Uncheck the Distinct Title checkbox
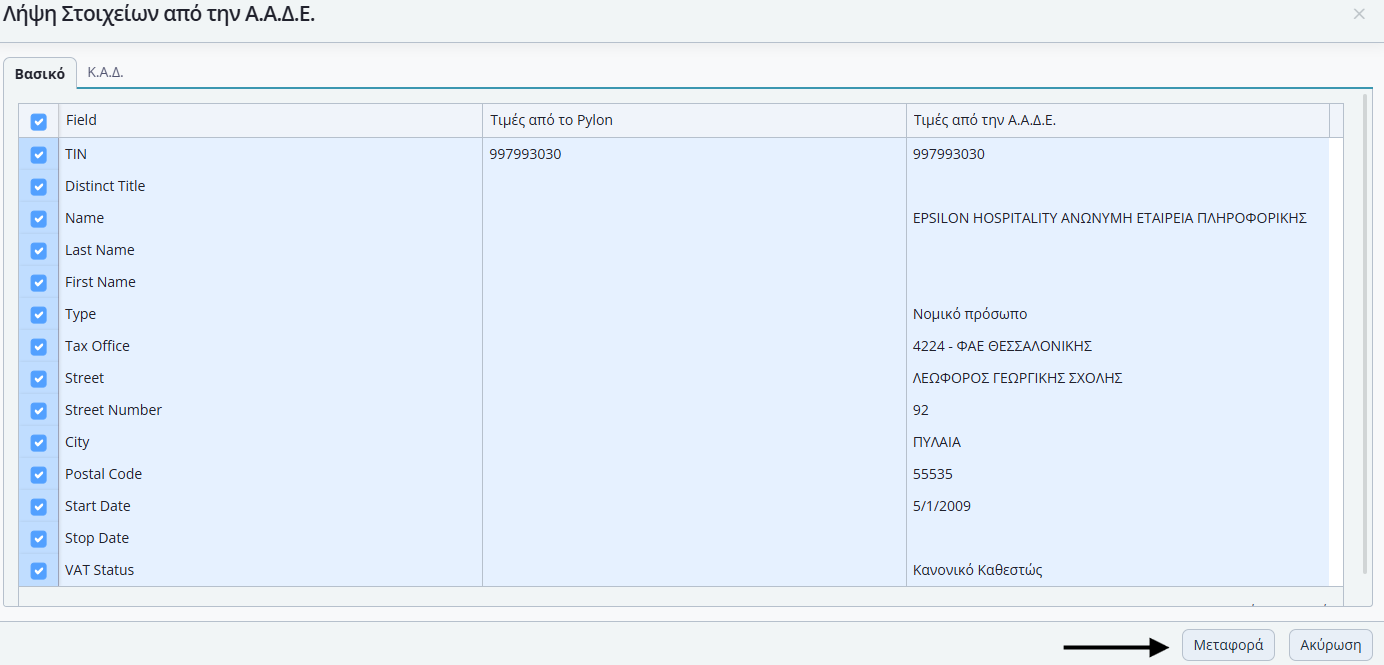The width and height of the screenshot is (1384, 665). pos(39,187)
